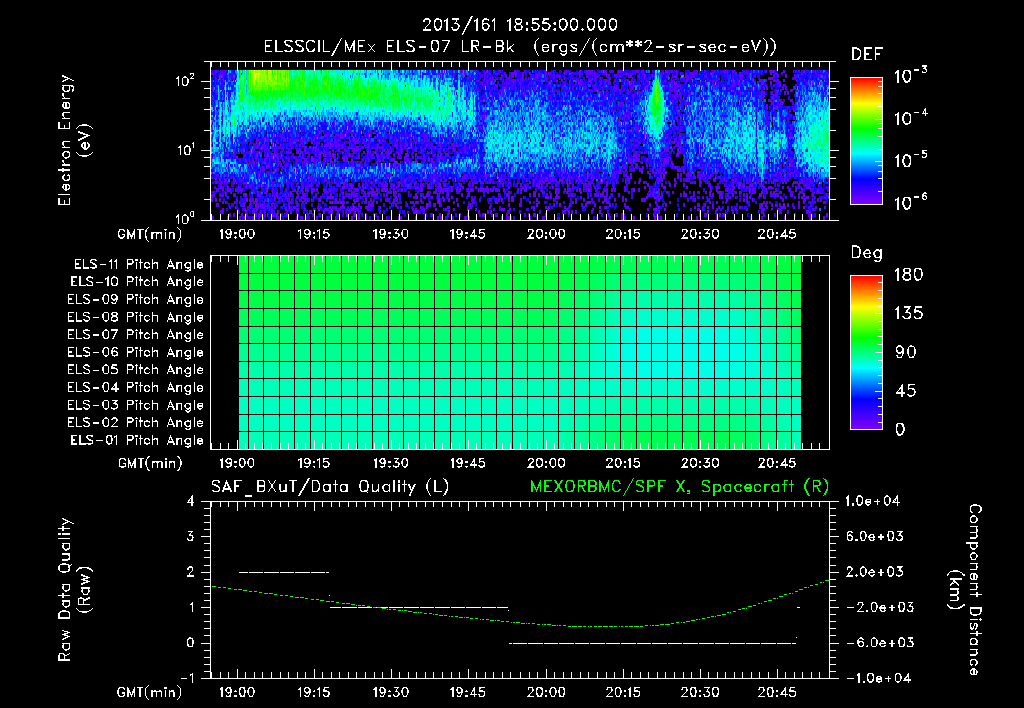Click the ELS-02 Pitch Angle row label
Viewport: 1024px width, 708px height.
pos(136,423)
